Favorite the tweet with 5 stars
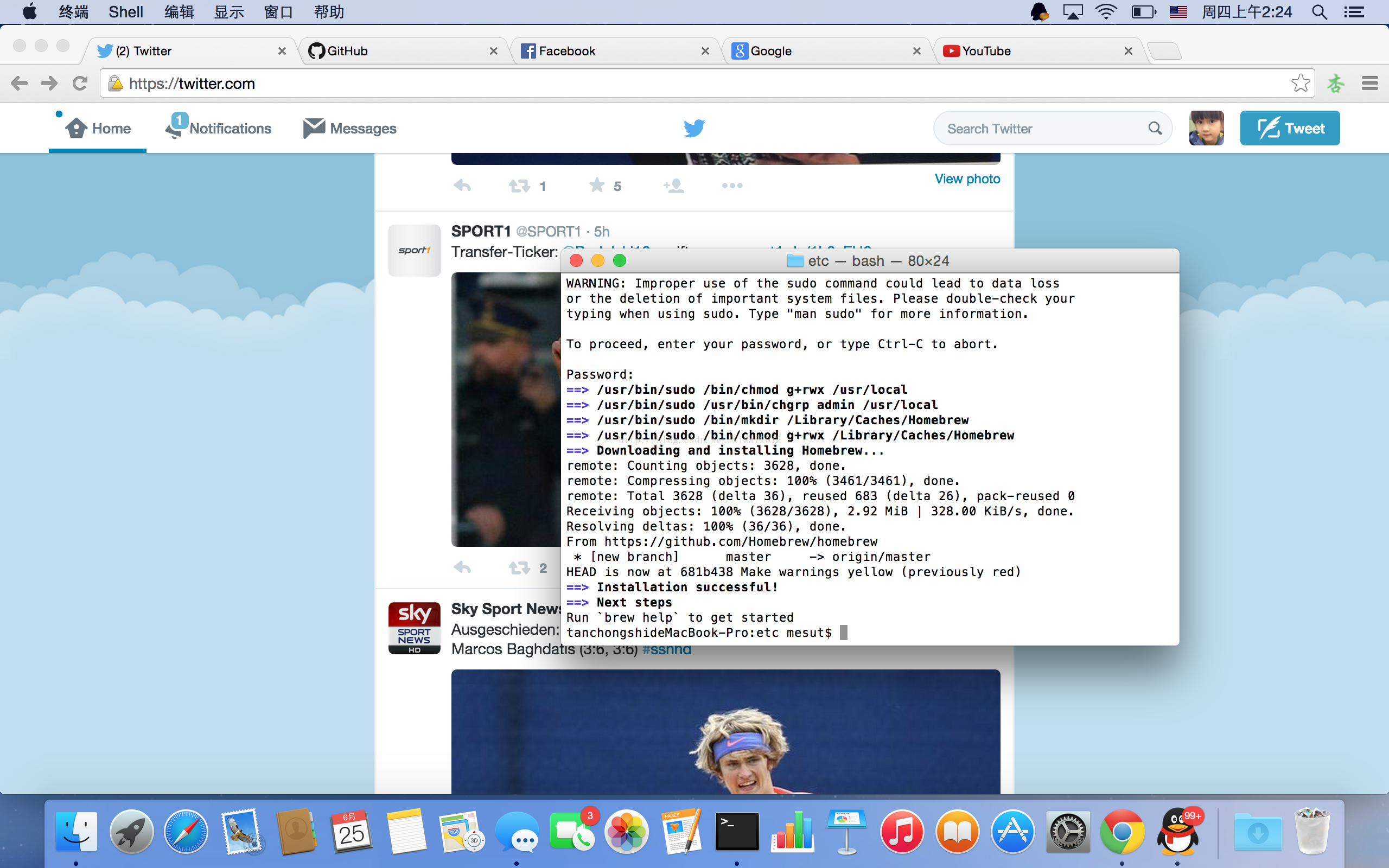The image size is (1389, 868). click(597, 185)
